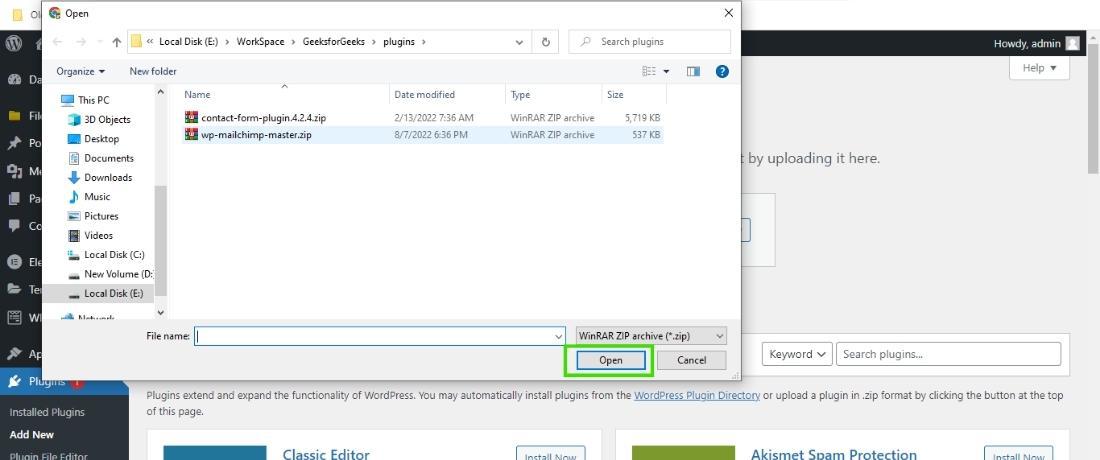Open the File name dropdown arrow
Image resolution: width=1100 pixels, height=460 pixels.
click(x=559, y=337)
